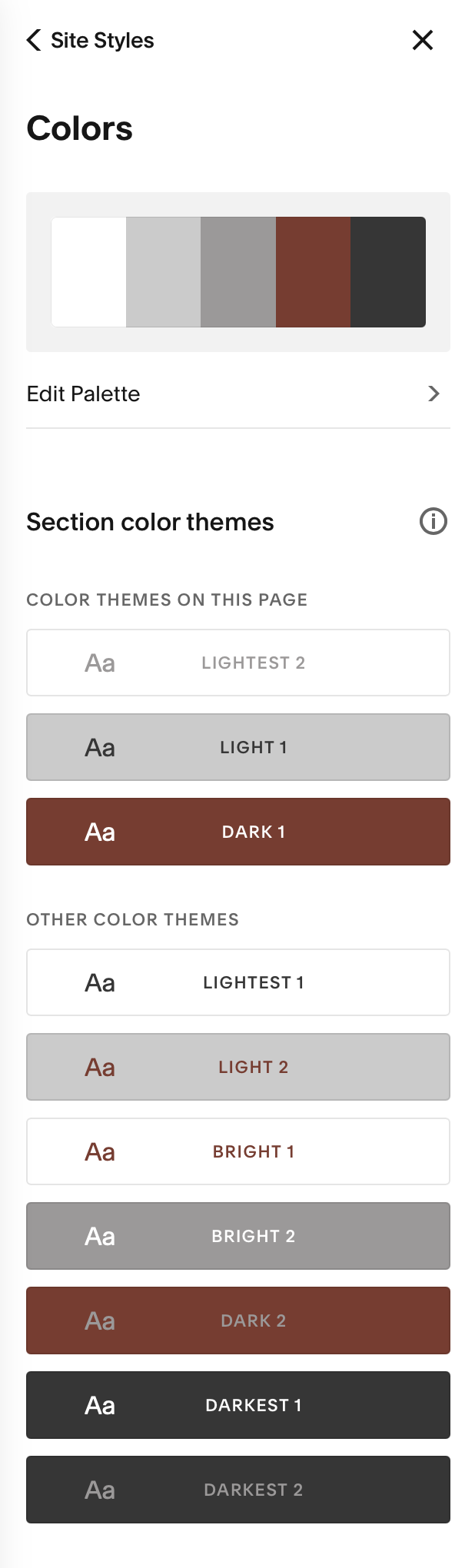Select the Dark 1 color theme
Screen dimensions: 475x1568
pyautogui.click(x=238, y=832)
